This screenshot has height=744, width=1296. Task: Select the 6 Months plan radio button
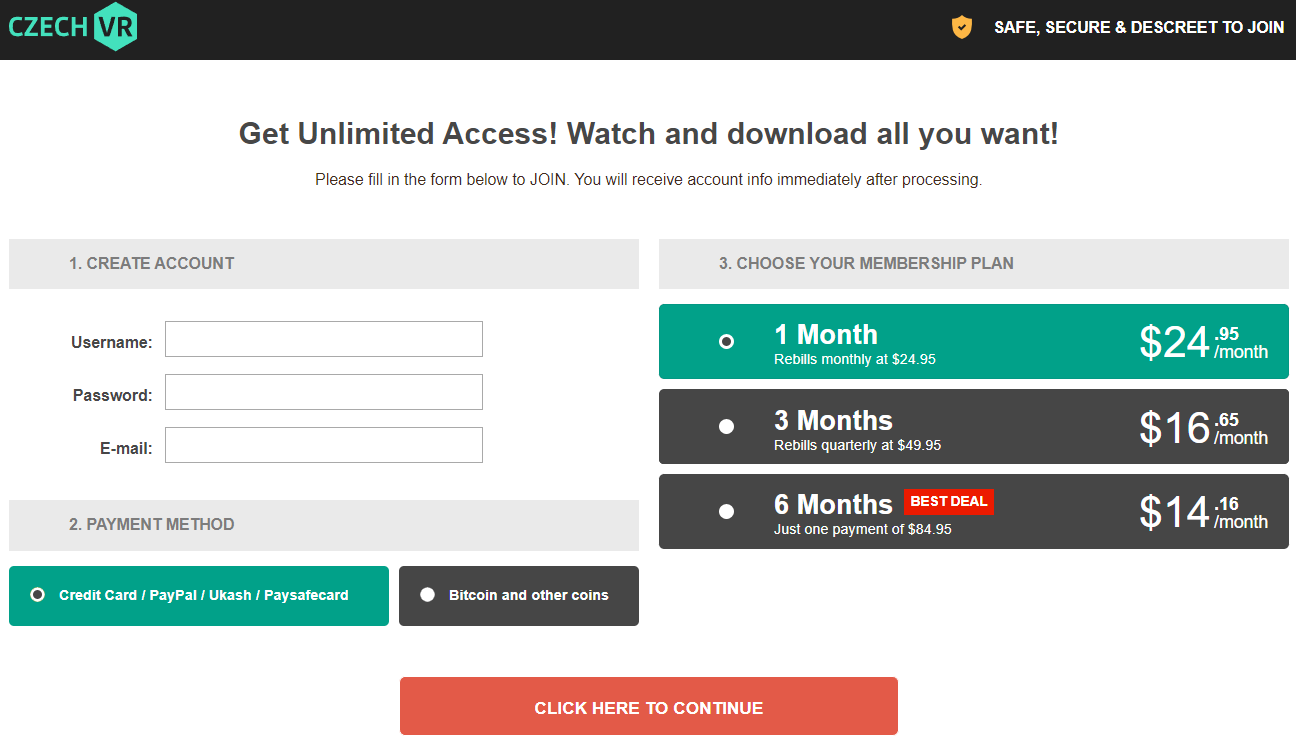[x=727, y=512]
